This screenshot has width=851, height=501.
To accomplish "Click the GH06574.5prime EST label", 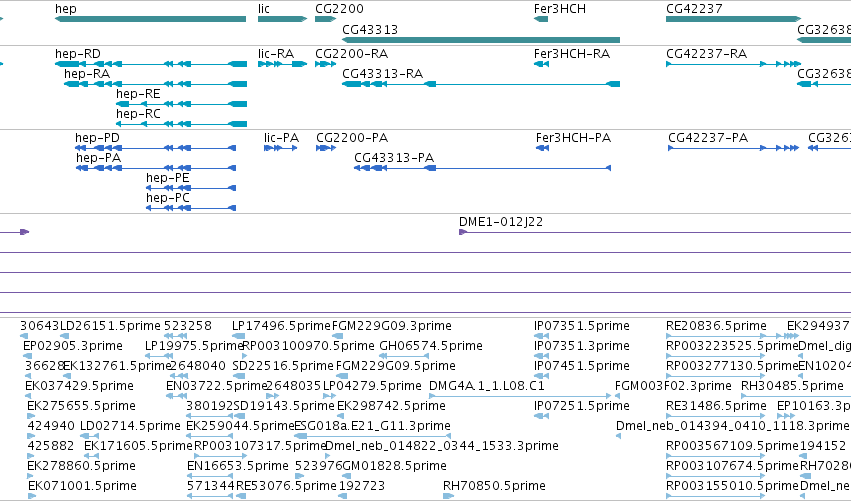I will pos(431,346).
